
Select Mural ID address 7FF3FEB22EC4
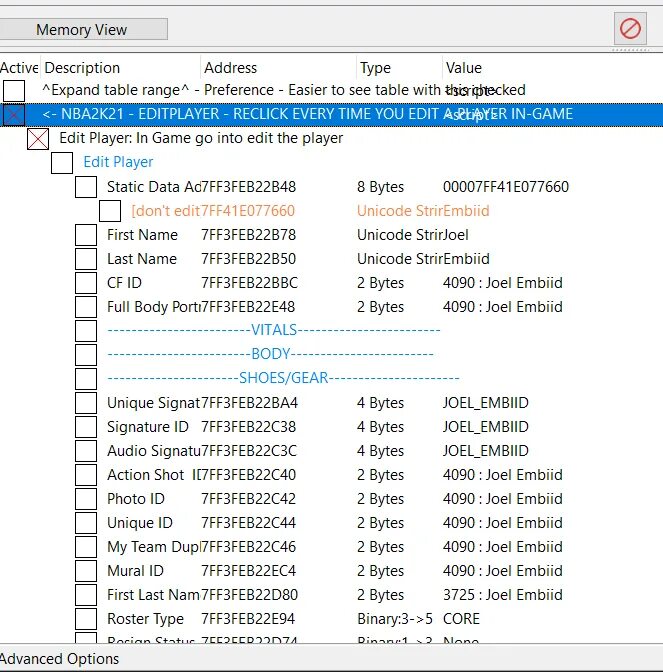pyautogui.click(x=248, y=571)
